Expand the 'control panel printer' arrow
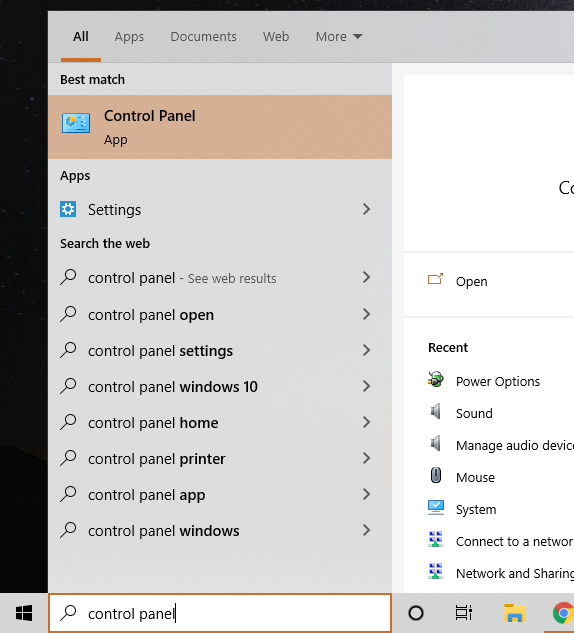Screen dimensions: 574x633 click(x=366, y=458)
